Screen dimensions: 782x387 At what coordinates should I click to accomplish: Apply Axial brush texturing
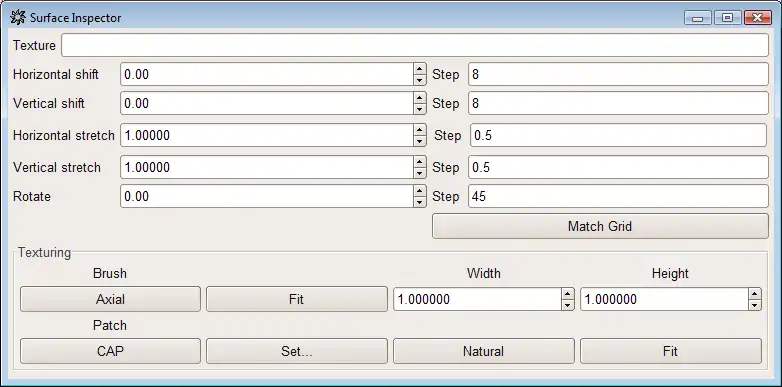point(110,299)
